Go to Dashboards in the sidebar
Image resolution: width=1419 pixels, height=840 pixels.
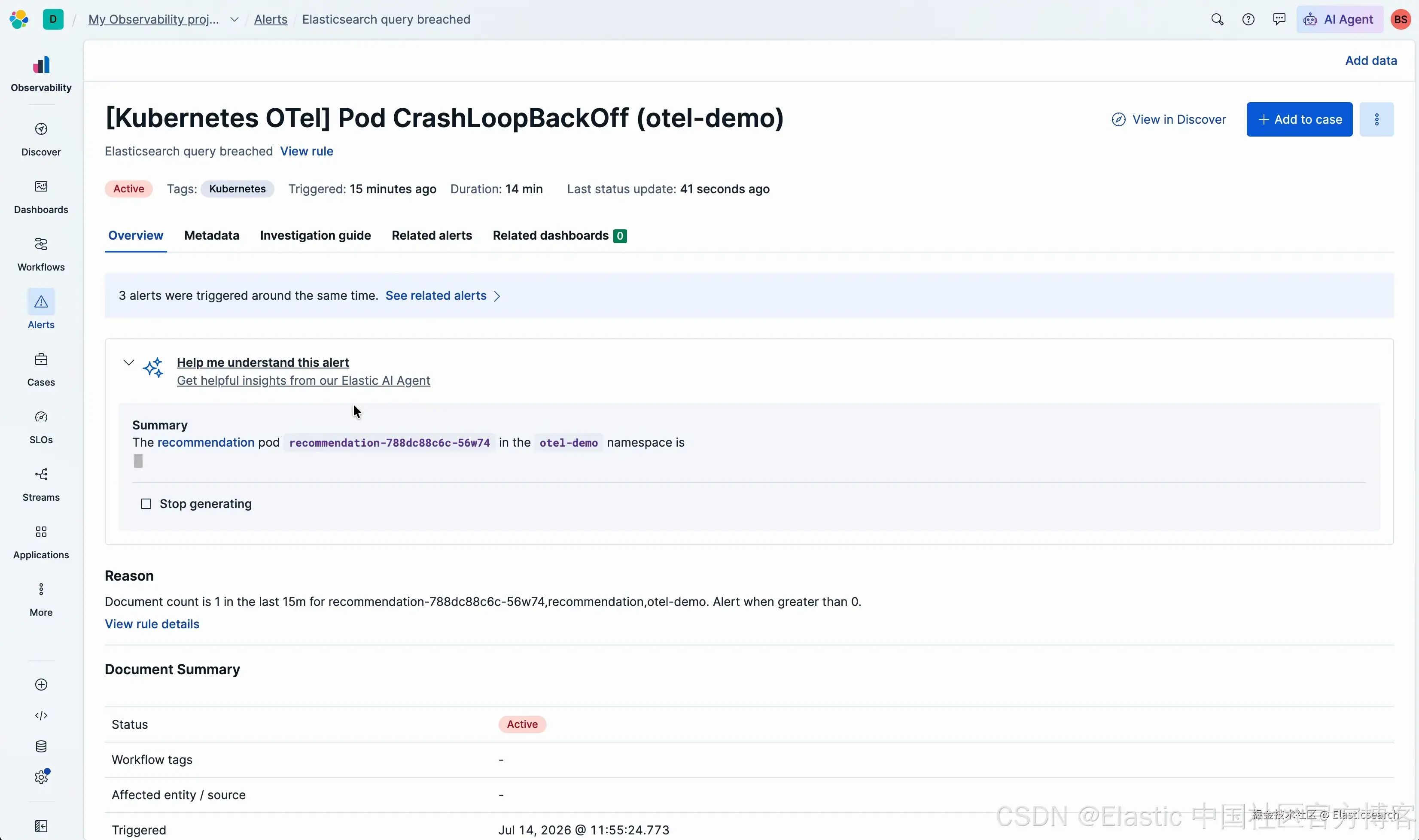pyautogui.click(x=41, y=197)
